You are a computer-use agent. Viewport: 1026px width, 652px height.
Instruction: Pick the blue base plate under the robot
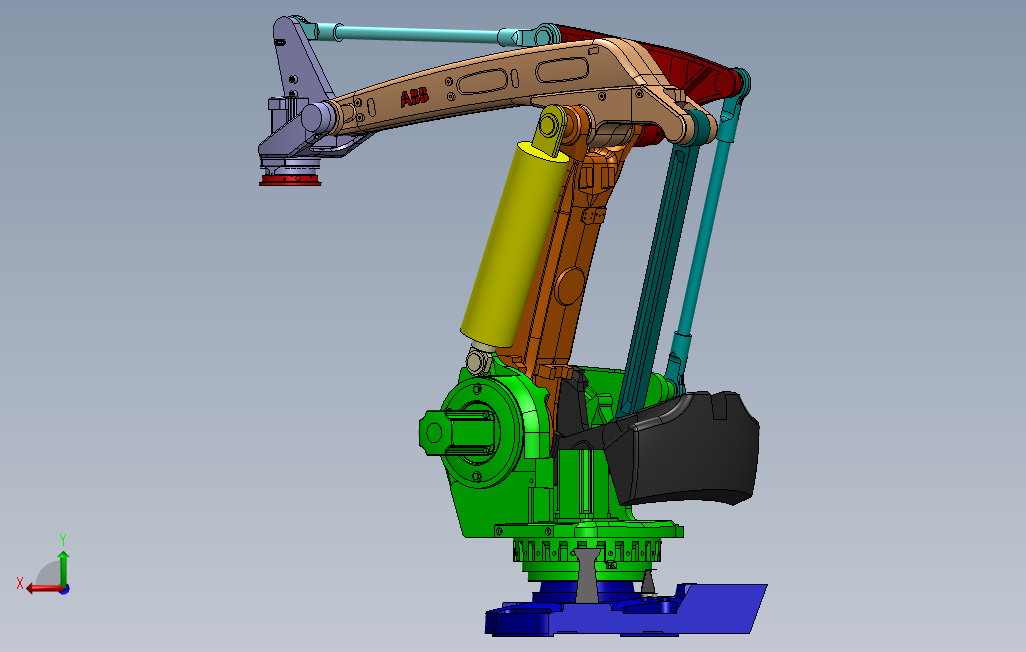(626, 610)
